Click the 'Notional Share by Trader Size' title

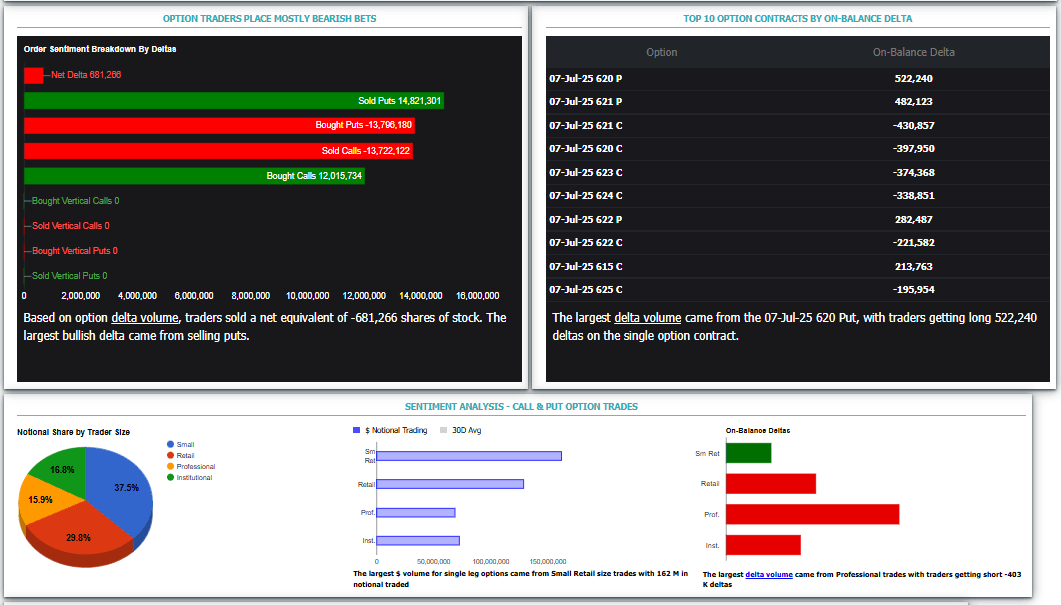[x=73, y=432]
